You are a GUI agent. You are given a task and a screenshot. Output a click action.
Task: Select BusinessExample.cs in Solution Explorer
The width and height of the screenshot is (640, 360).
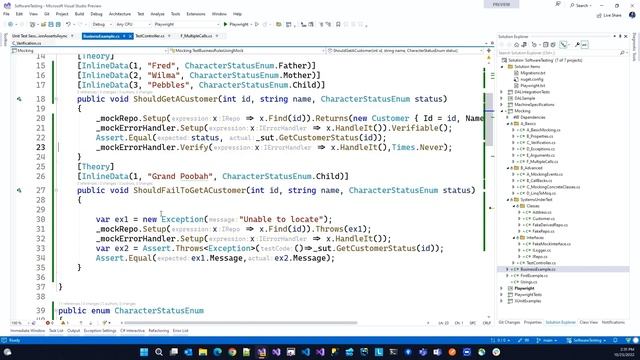pyautogui.click(x=538, y=269)
